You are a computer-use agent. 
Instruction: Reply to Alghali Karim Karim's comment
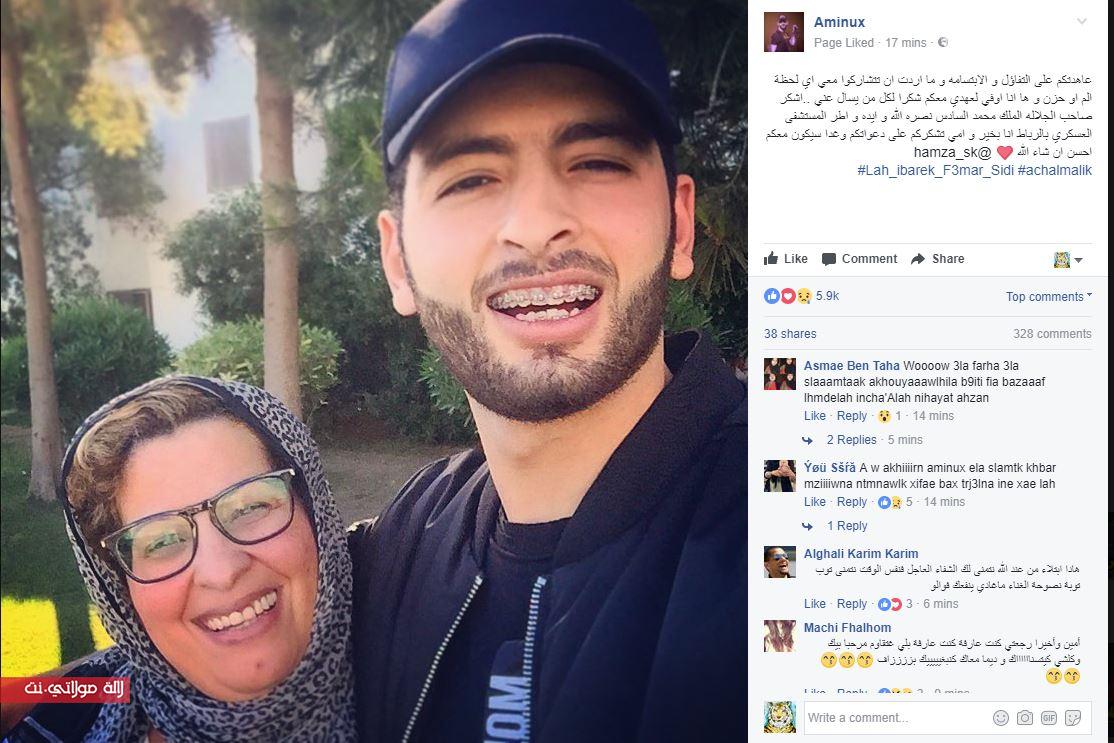coord(852,604)
